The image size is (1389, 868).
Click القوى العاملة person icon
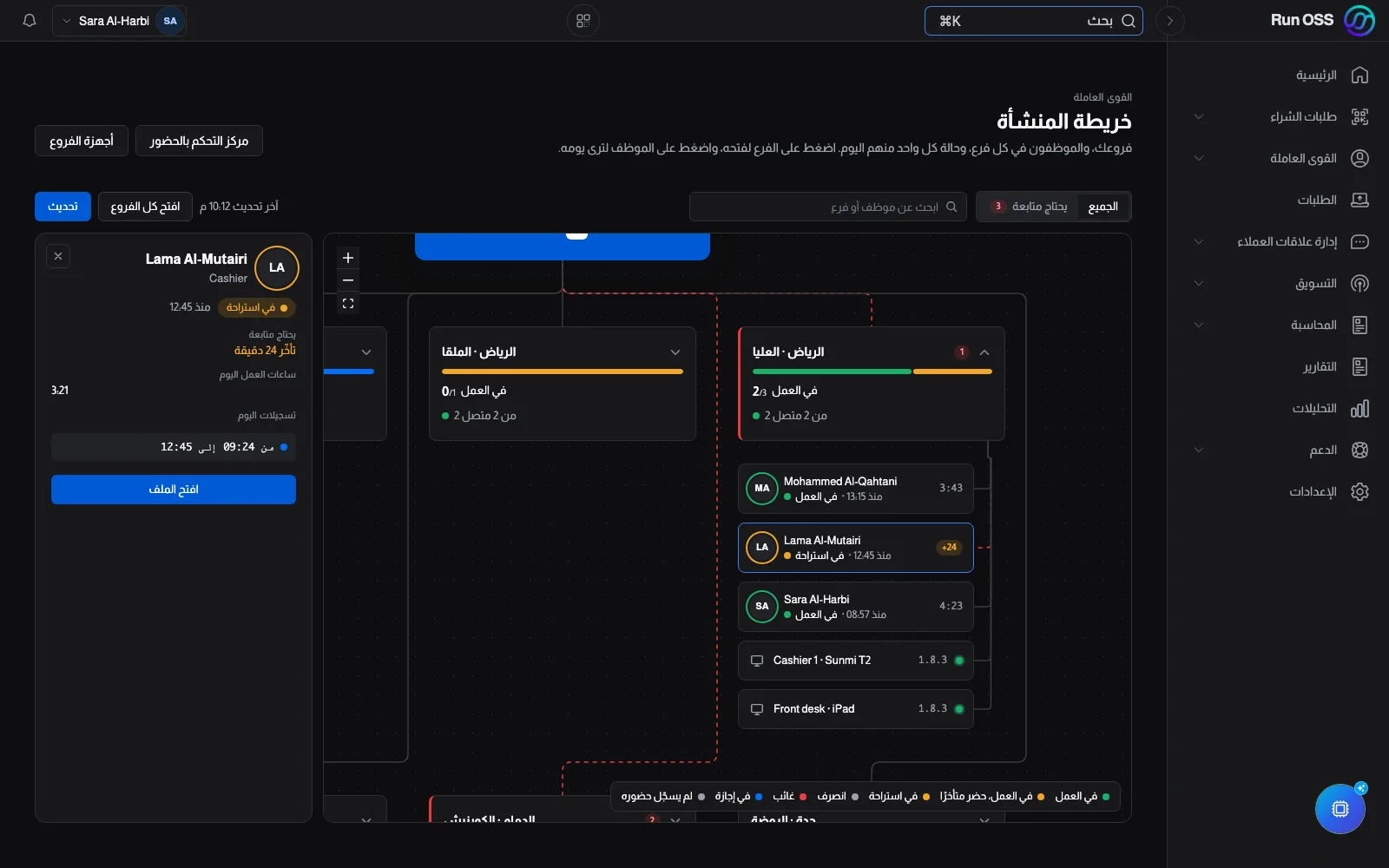(1359, 159)
